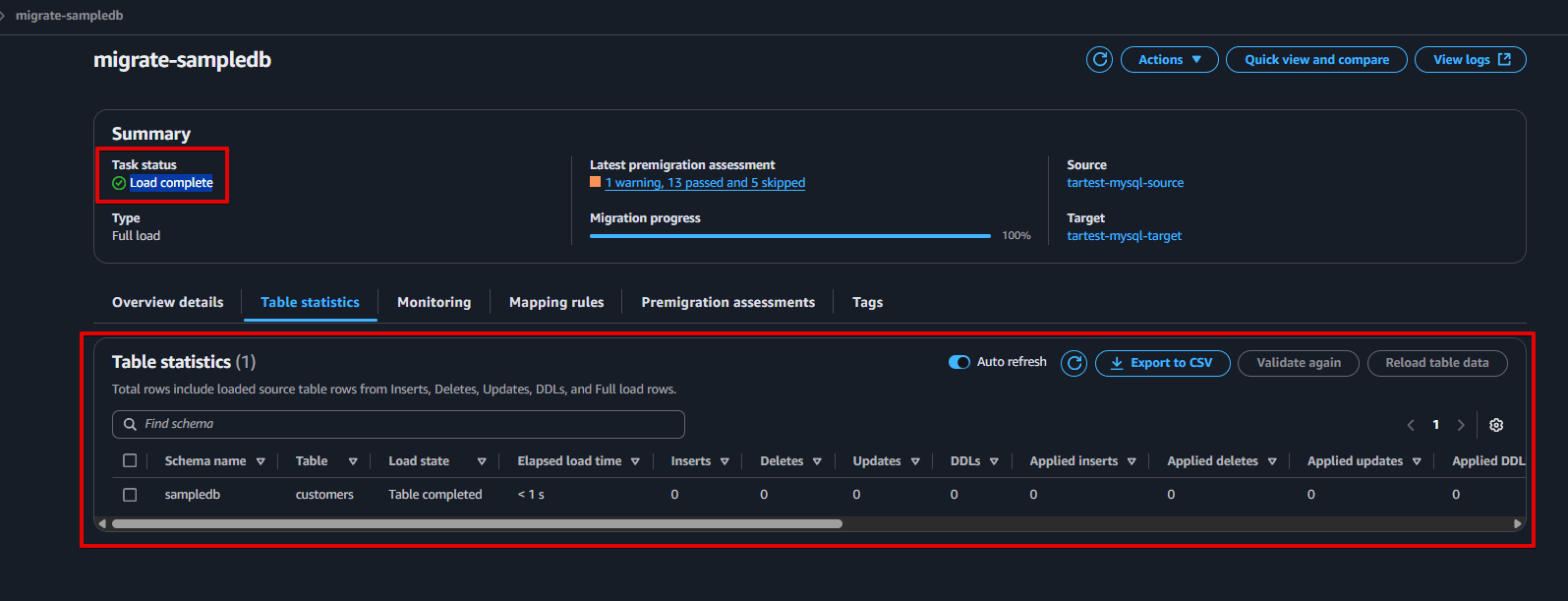
Task: Click the sampledb schema cell
Action: click(193, 495)
